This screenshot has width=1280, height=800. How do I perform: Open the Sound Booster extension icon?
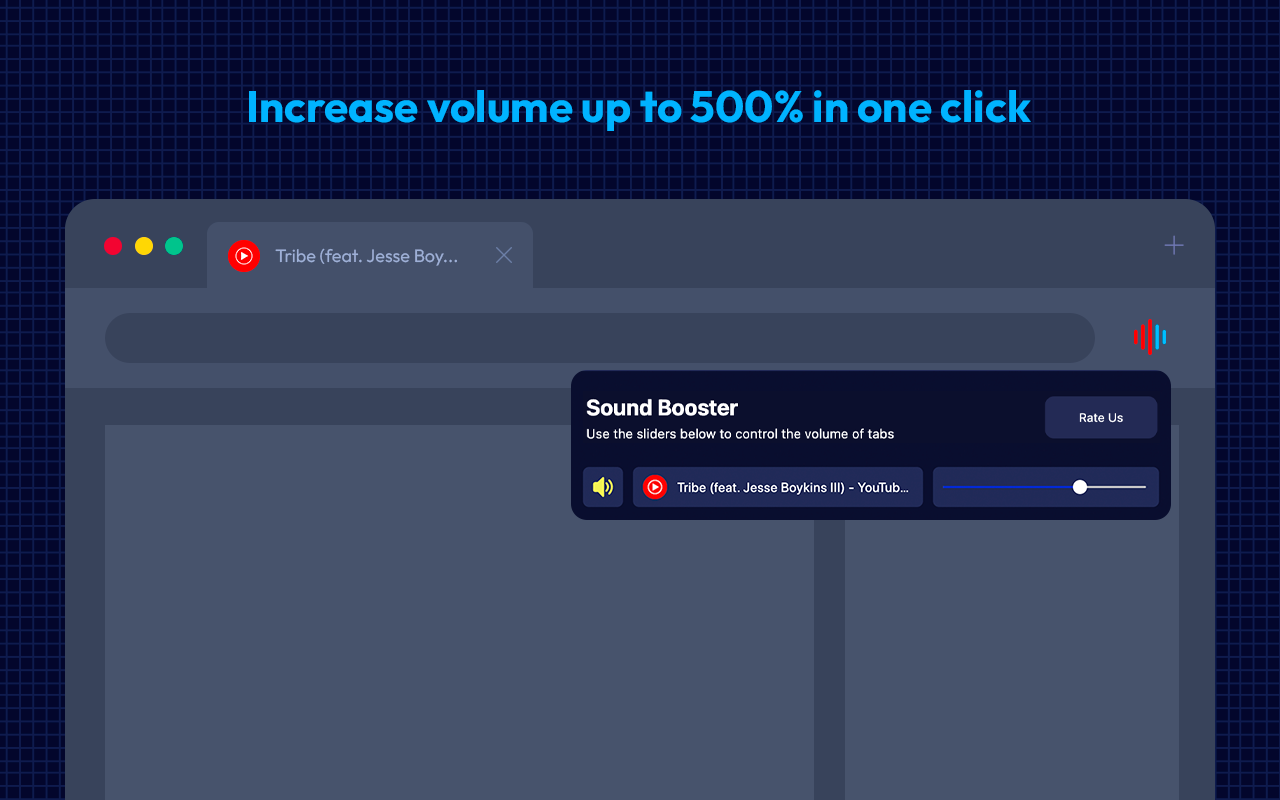pyautogui.click(x=1150, y=337)
